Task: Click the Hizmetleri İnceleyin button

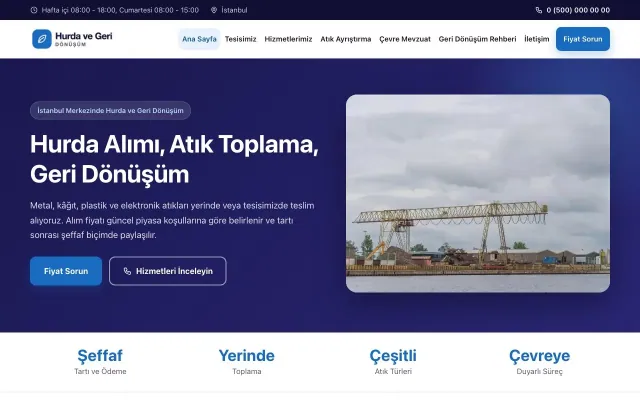Action: [x=168, y=271]
